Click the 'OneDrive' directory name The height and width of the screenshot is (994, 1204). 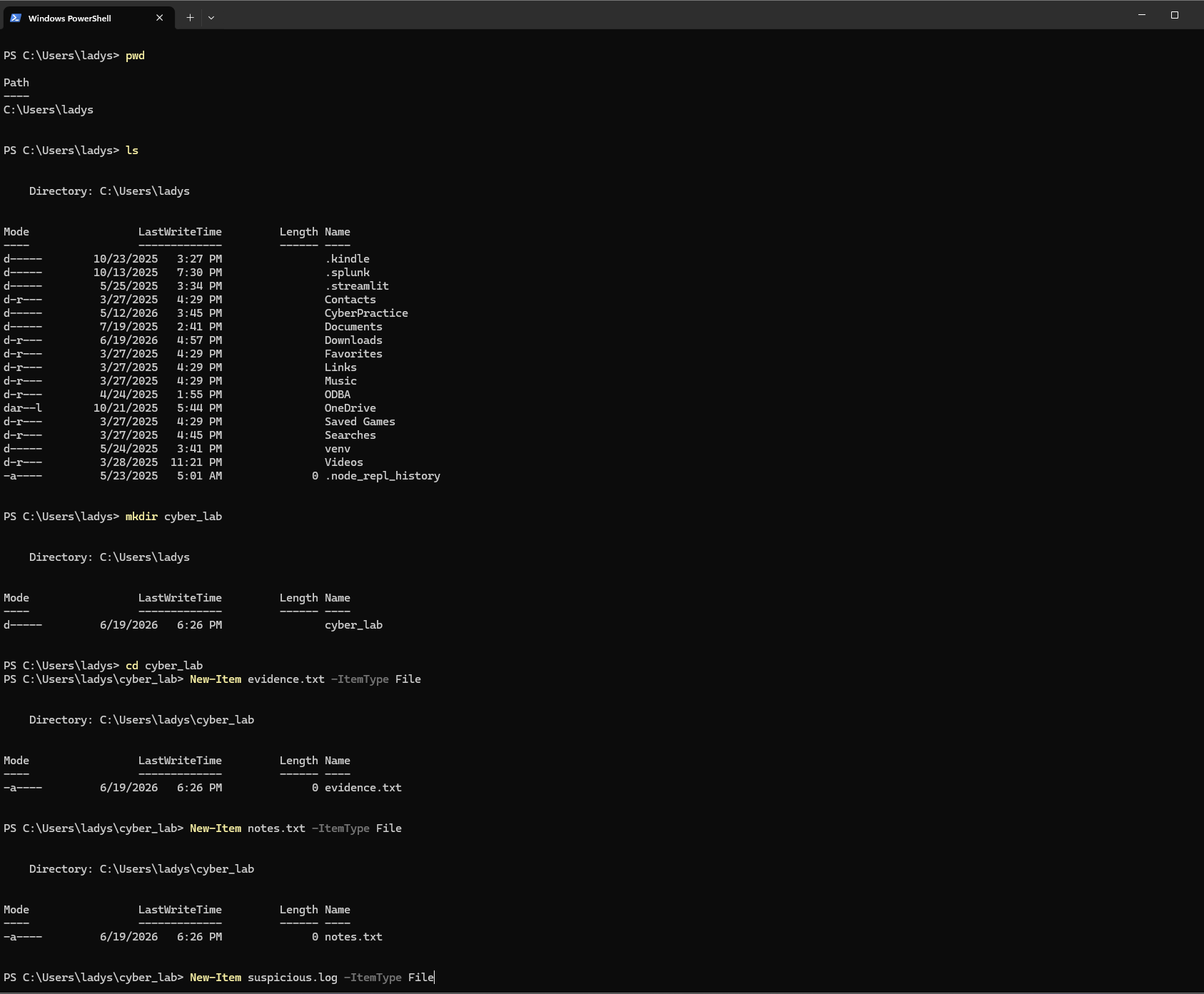tap(350, 408)
